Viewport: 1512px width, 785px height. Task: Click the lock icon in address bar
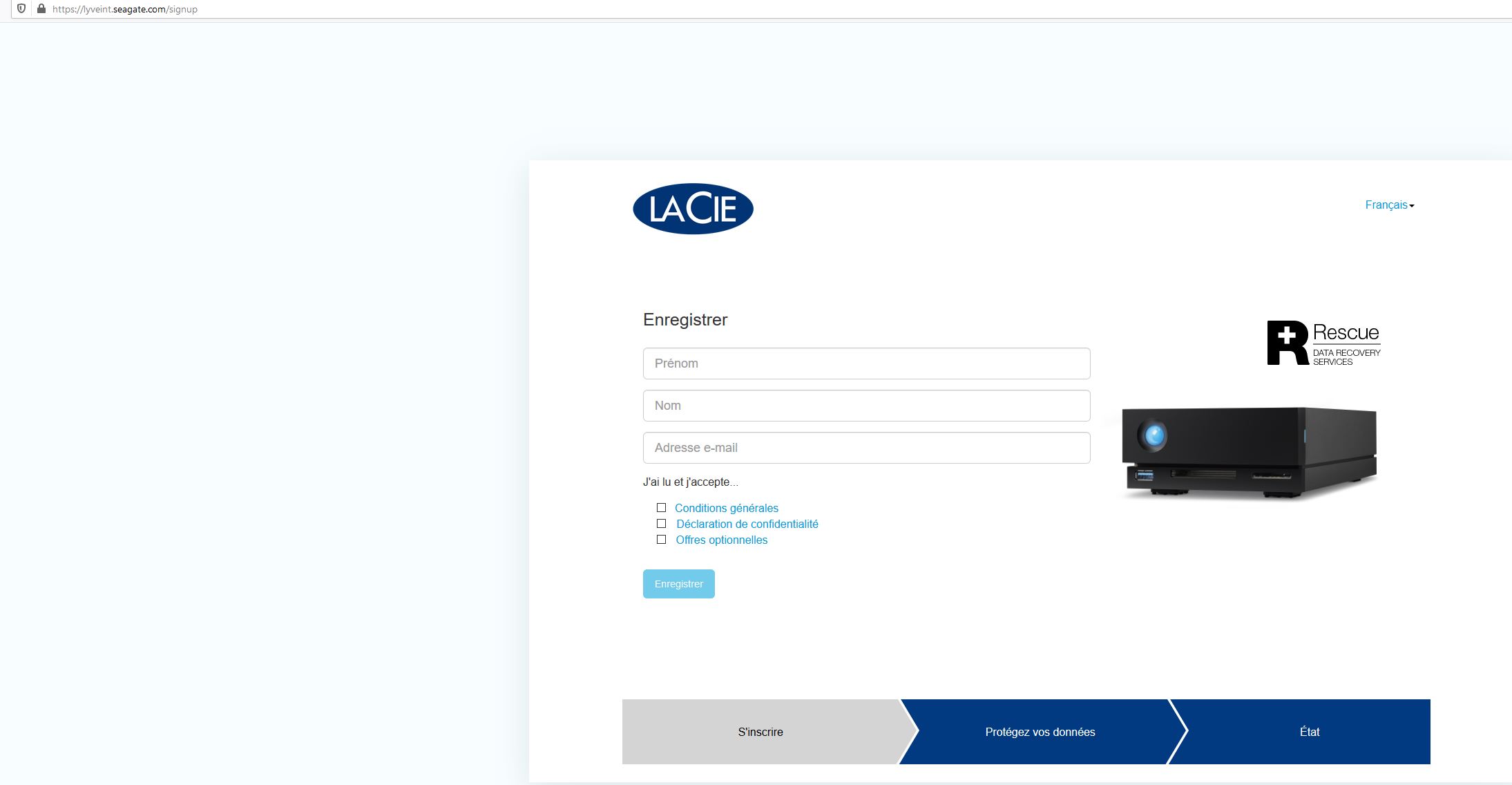[41, 9]
